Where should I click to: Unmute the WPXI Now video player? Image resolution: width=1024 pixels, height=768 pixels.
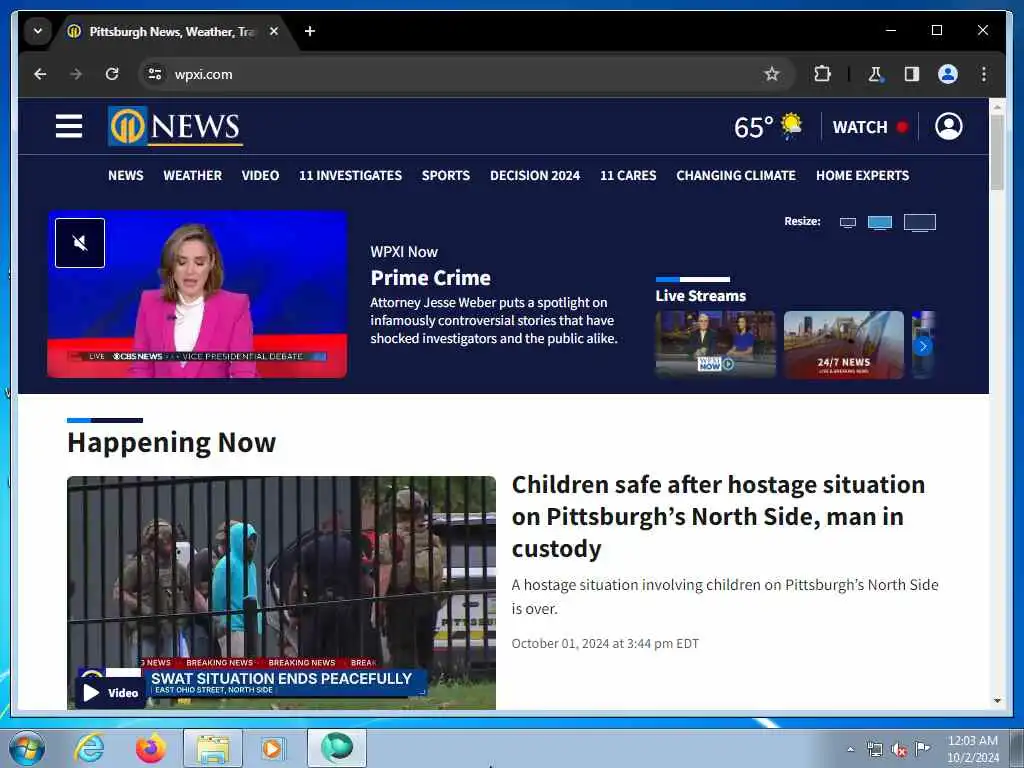pyautogui.click(x=80, y=243)
